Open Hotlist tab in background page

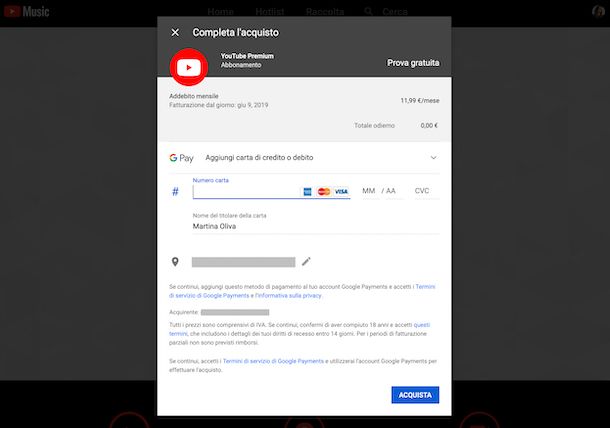click(x=270, y=12)
